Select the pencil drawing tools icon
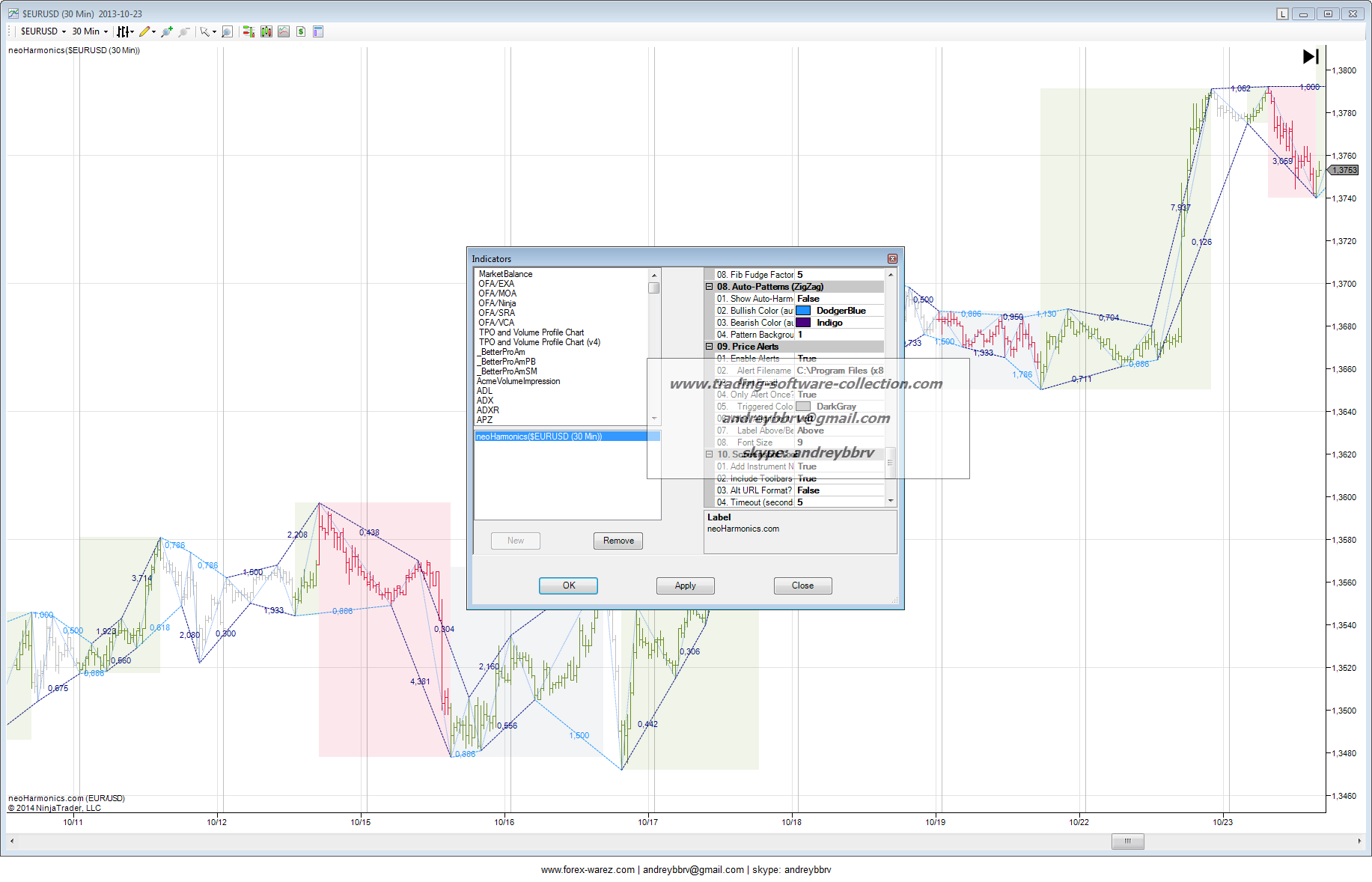This screenshot has width=1372, height=882. pyautogui.click(x=145, y=31)
